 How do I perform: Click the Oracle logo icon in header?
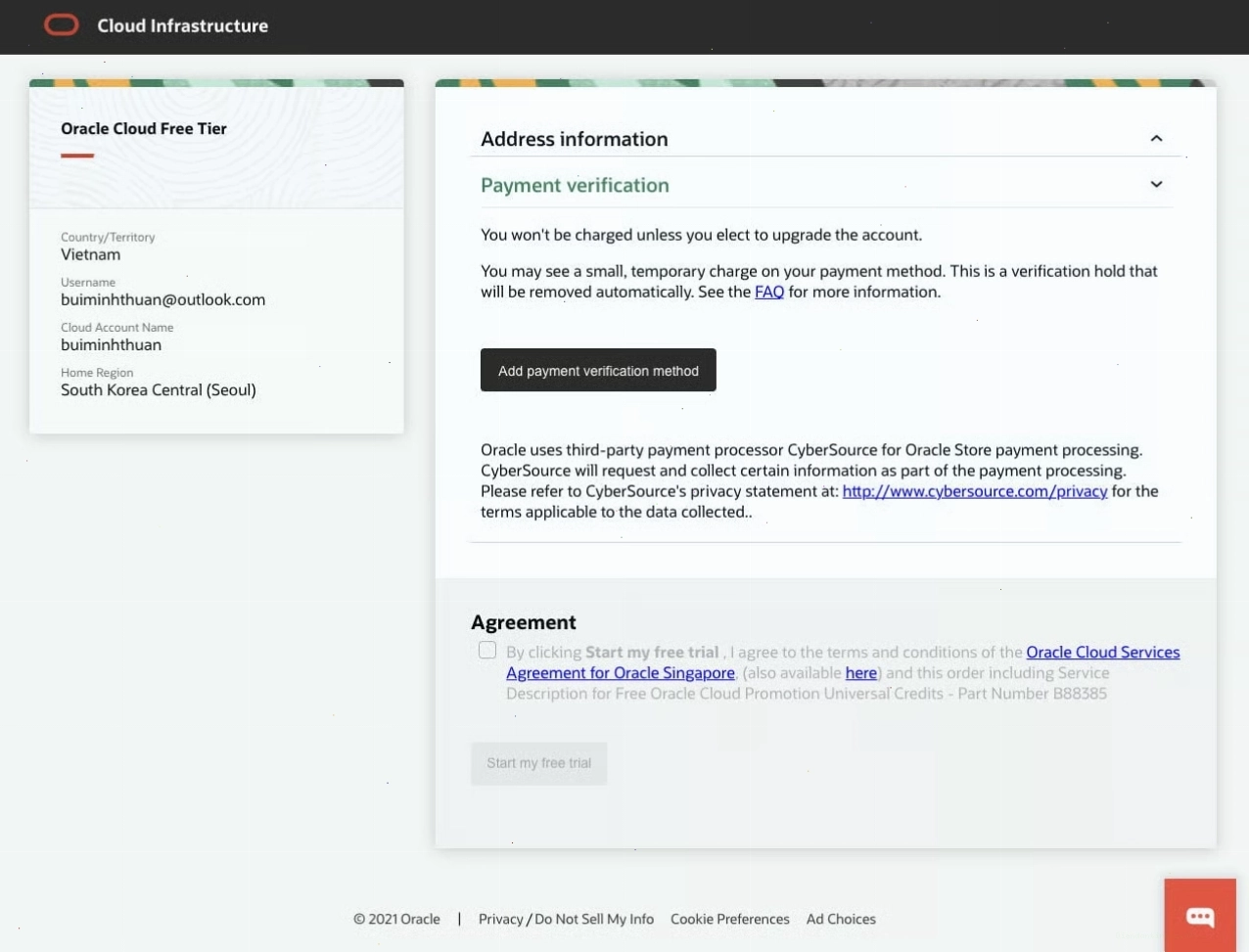tap(62, 25)
